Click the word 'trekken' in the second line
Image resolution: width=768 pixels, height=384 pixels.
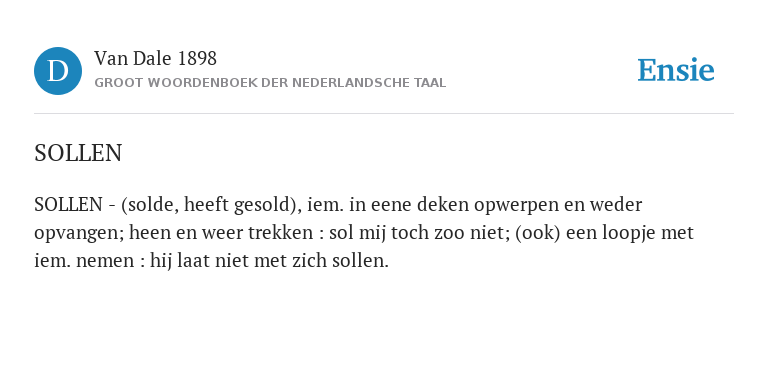click(x=281, y=232)
